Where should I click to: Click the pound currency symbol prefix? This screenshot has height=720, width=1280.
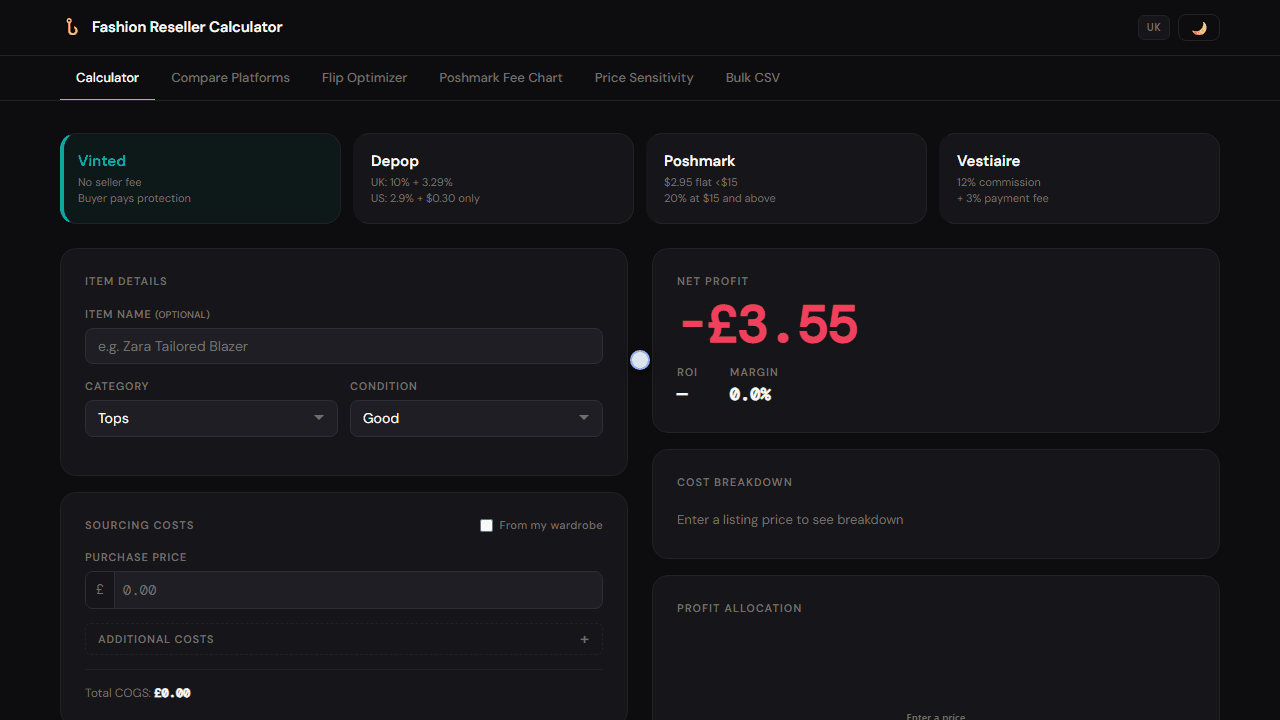point(100,590)
